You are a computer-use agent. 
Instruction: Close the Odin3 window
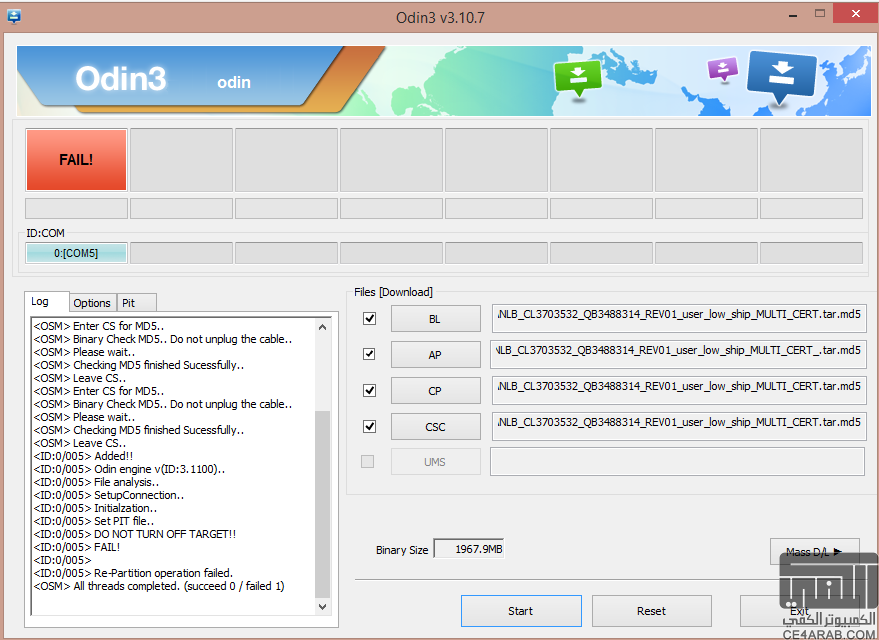pos(855,13)
